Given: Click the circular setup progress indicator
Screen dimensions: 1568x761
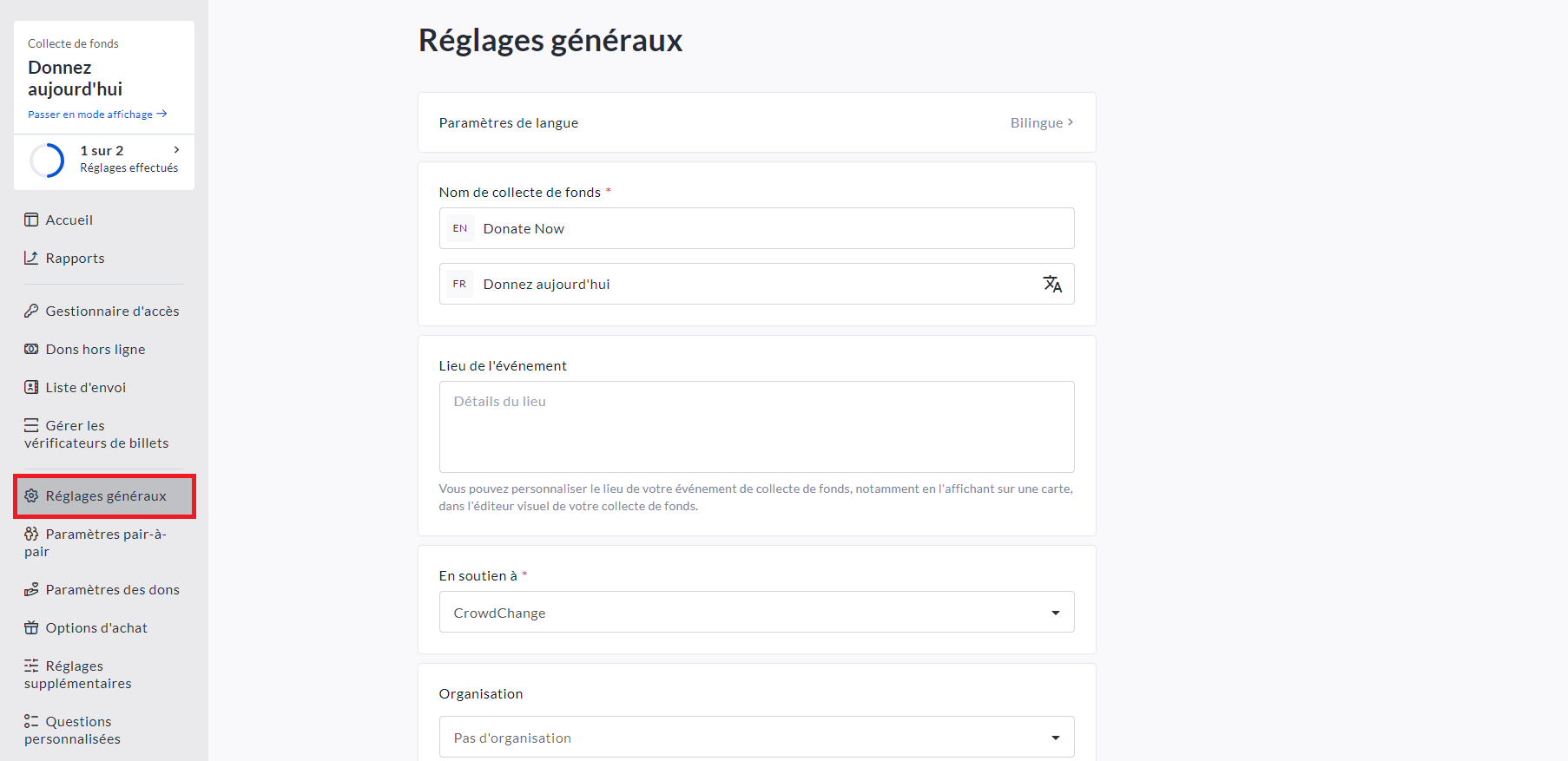Looking at the screenshot, I should (x=47, y=160).
